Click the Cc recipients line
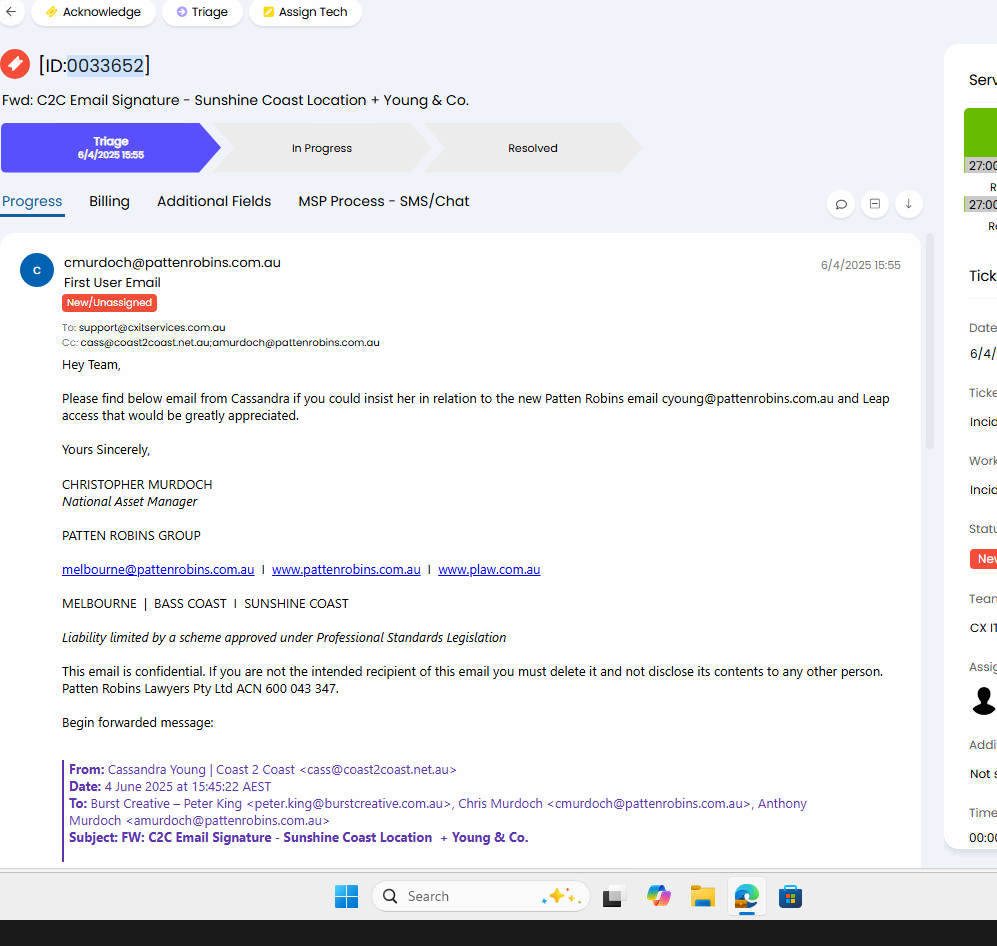 pos(221,343)
